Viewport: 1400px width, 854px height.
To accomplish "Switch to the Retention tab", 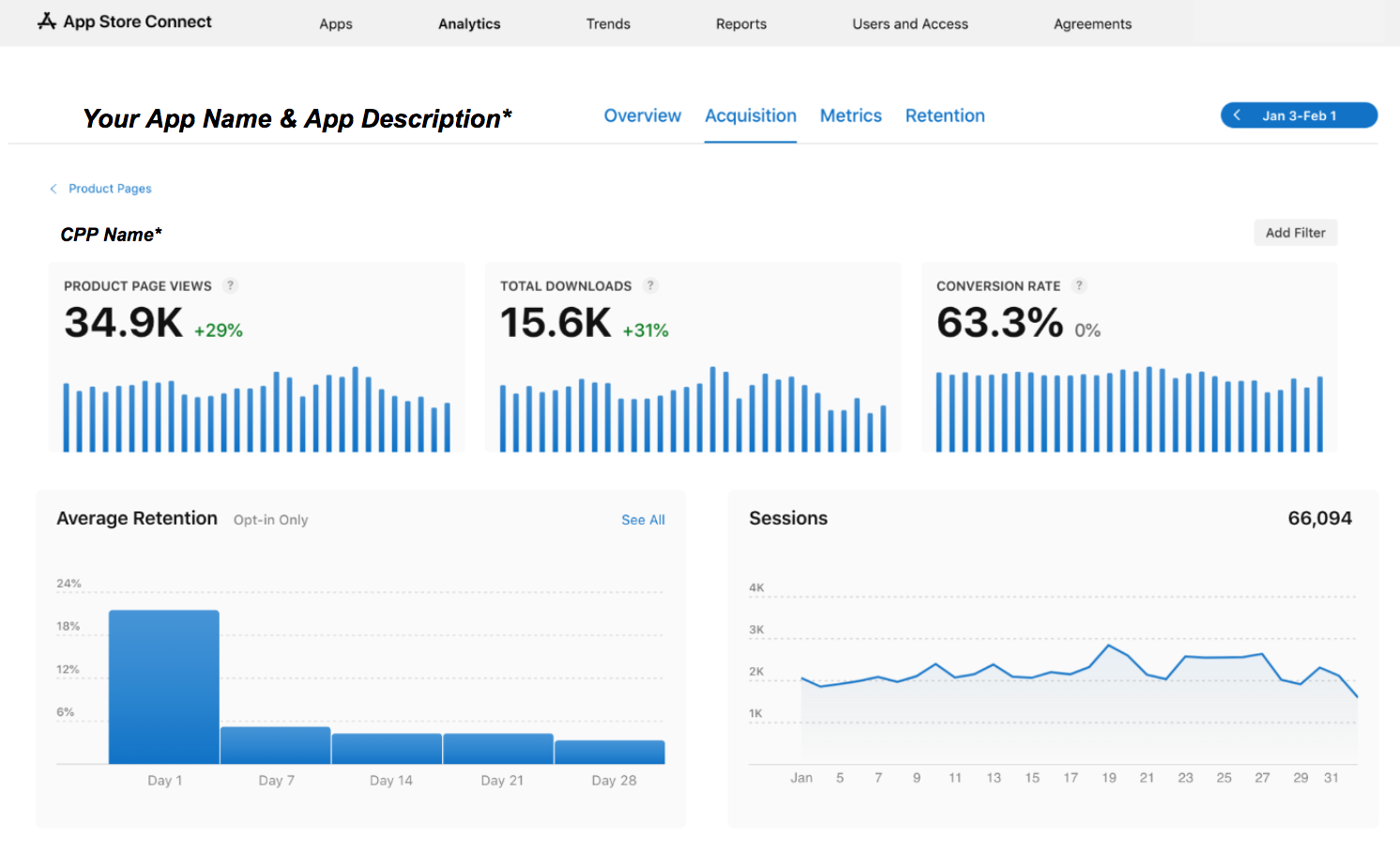I will [x=945, y=115].
